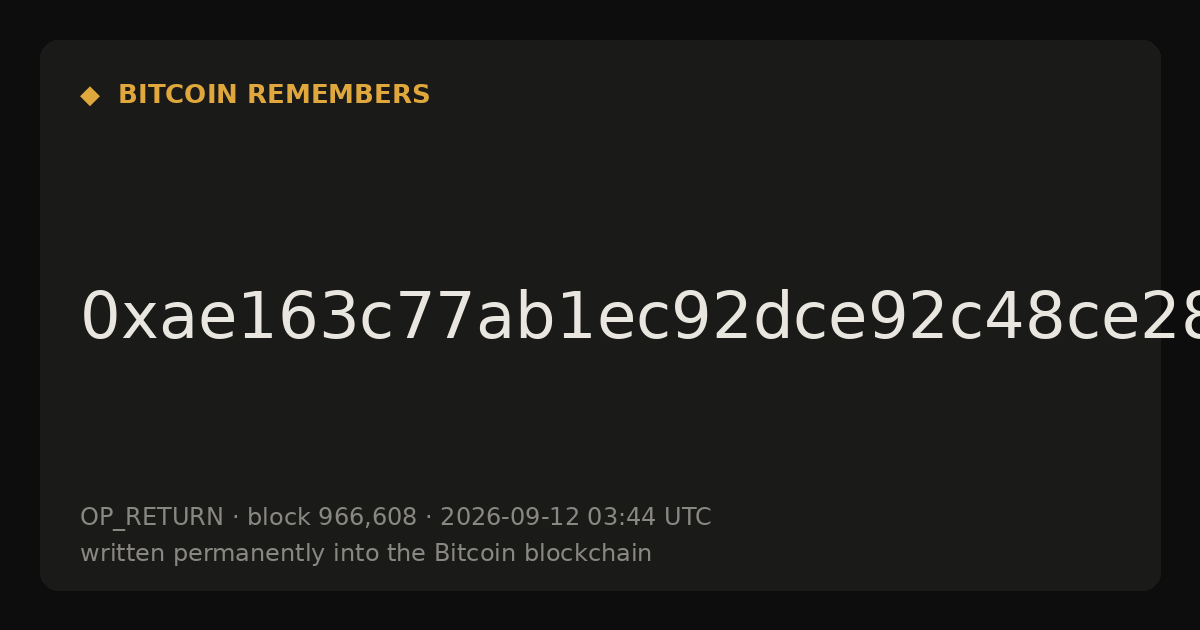1200x630 pixels.
Task: Click the block number 966,608
Action: (x=367, y=518)
